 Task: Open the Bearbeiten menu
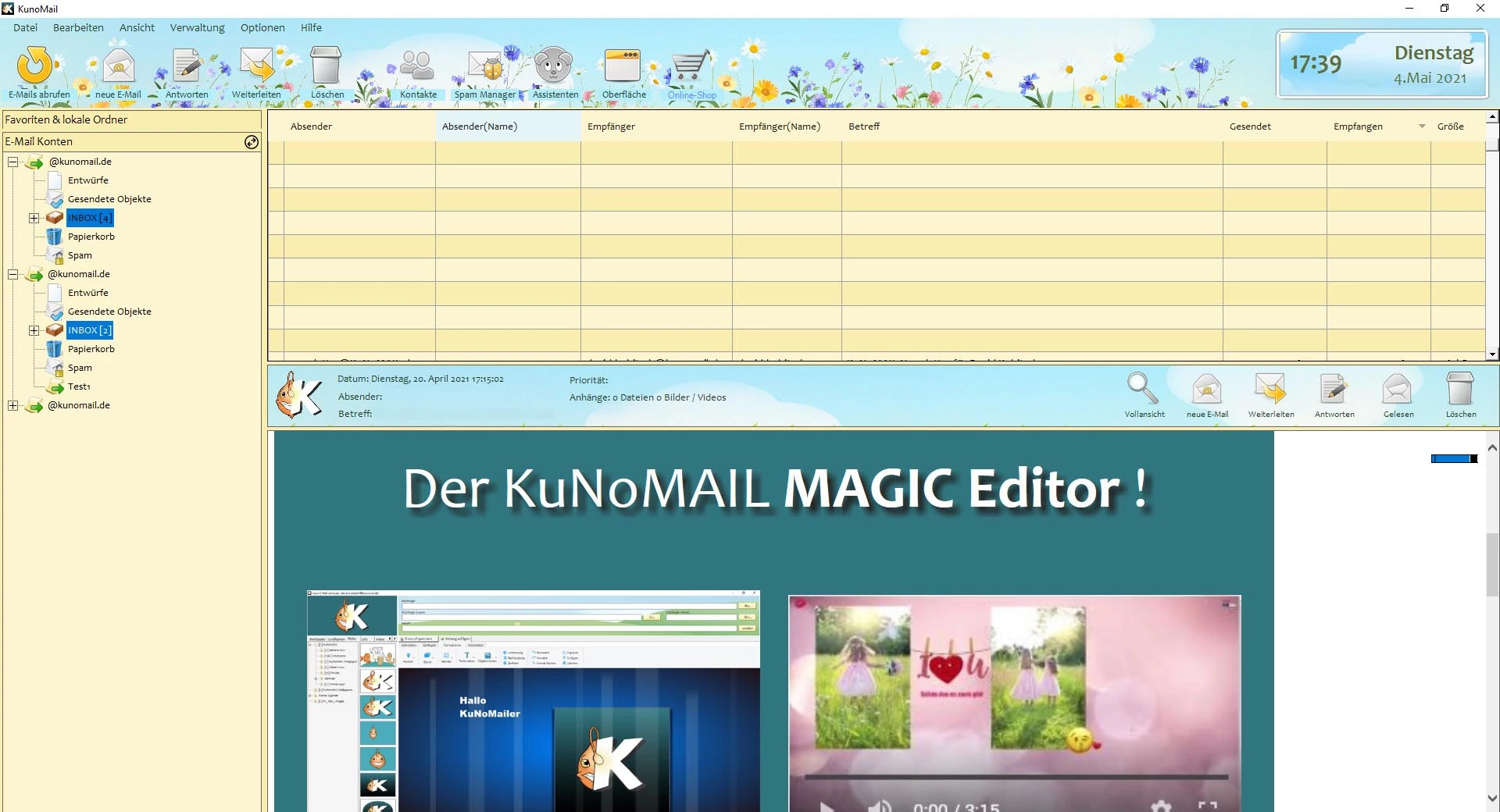[x=78, y=27]
